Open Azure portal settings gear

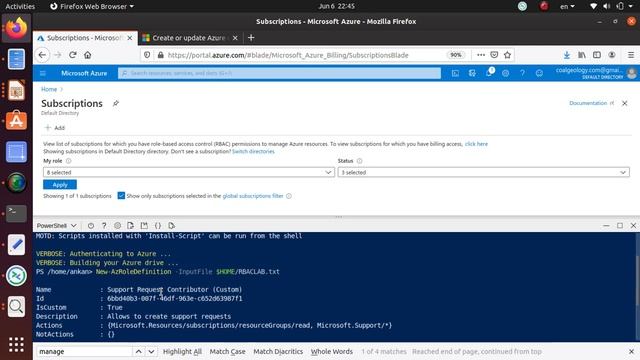(505, 73)
